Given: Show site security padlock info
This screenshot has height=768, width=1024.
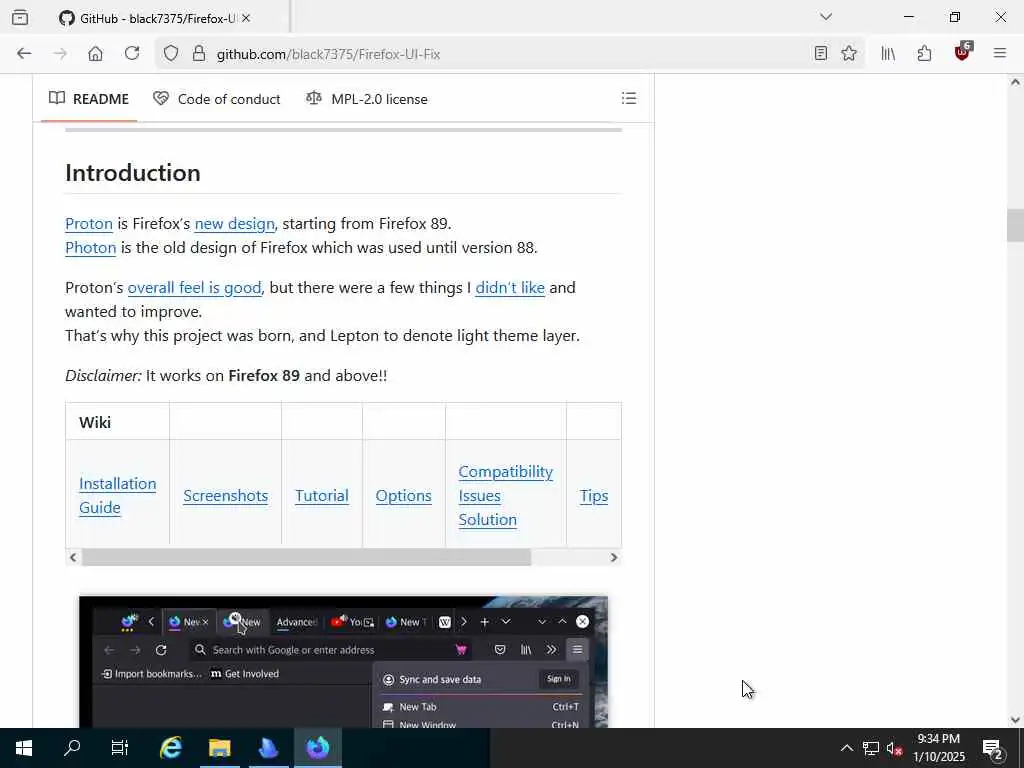Looking at the screenshot, I should [199, 54].
